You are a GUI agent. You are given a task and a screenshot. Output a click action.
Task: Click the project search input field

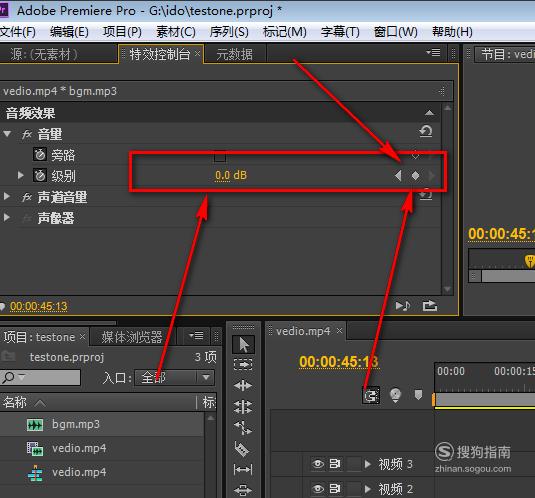[41, 377]
